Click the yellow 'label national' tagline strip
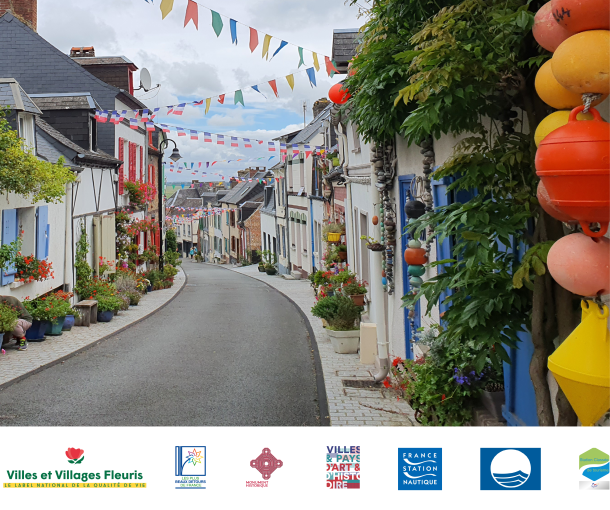Screen dimensions: 610x510 [x=74, y=485]
